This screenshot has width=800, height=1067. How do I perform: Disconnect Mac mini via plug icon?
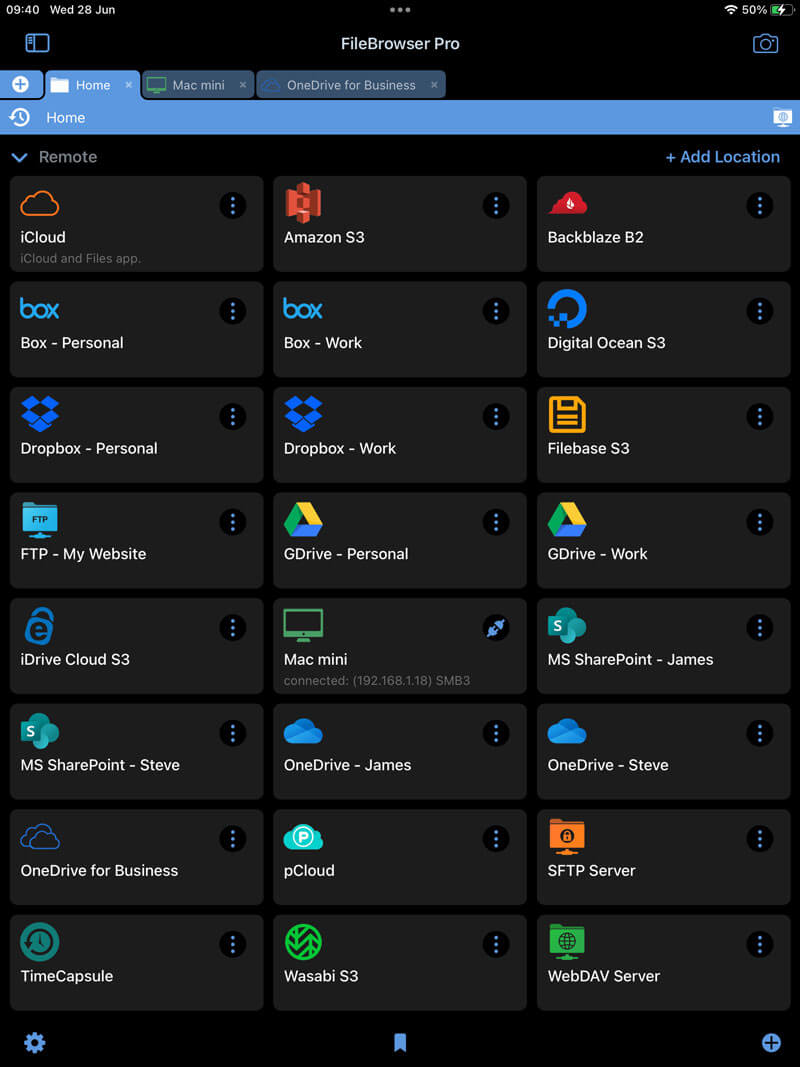[496, 627]
